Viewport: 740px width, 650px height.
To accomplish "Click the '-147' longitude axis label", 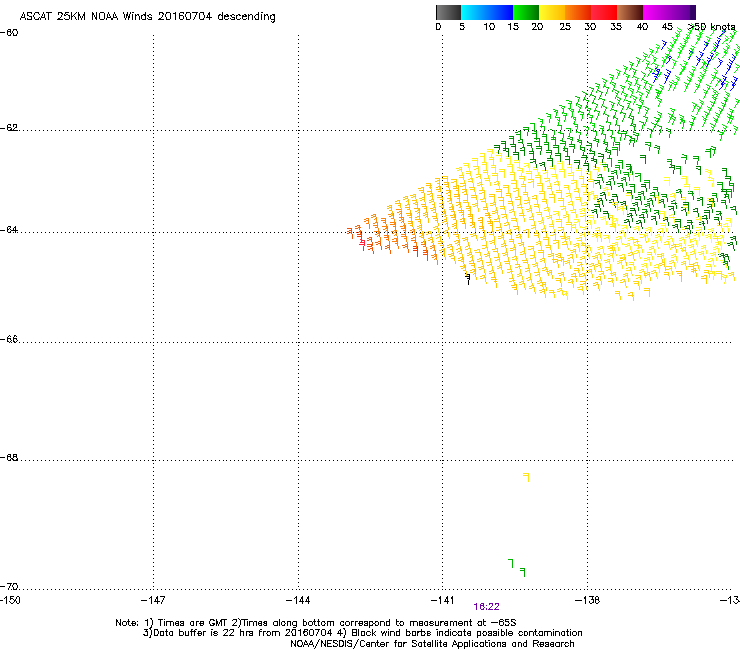I will pyautogui.click(x=153, y=600).
